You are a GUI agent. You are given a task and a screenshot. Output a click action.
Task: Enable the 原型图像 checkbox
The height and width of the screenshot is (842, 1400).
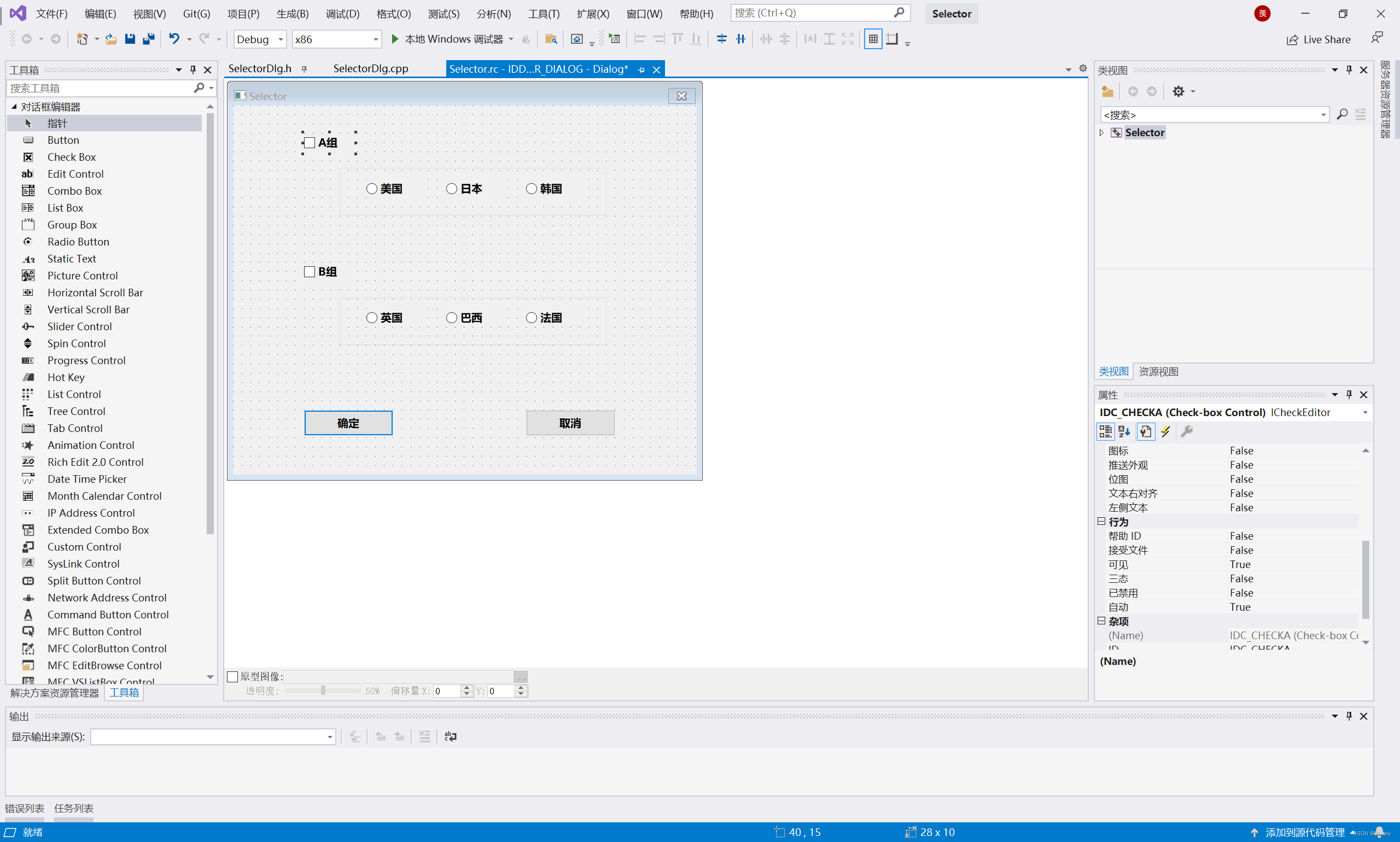tap(232, 676)
